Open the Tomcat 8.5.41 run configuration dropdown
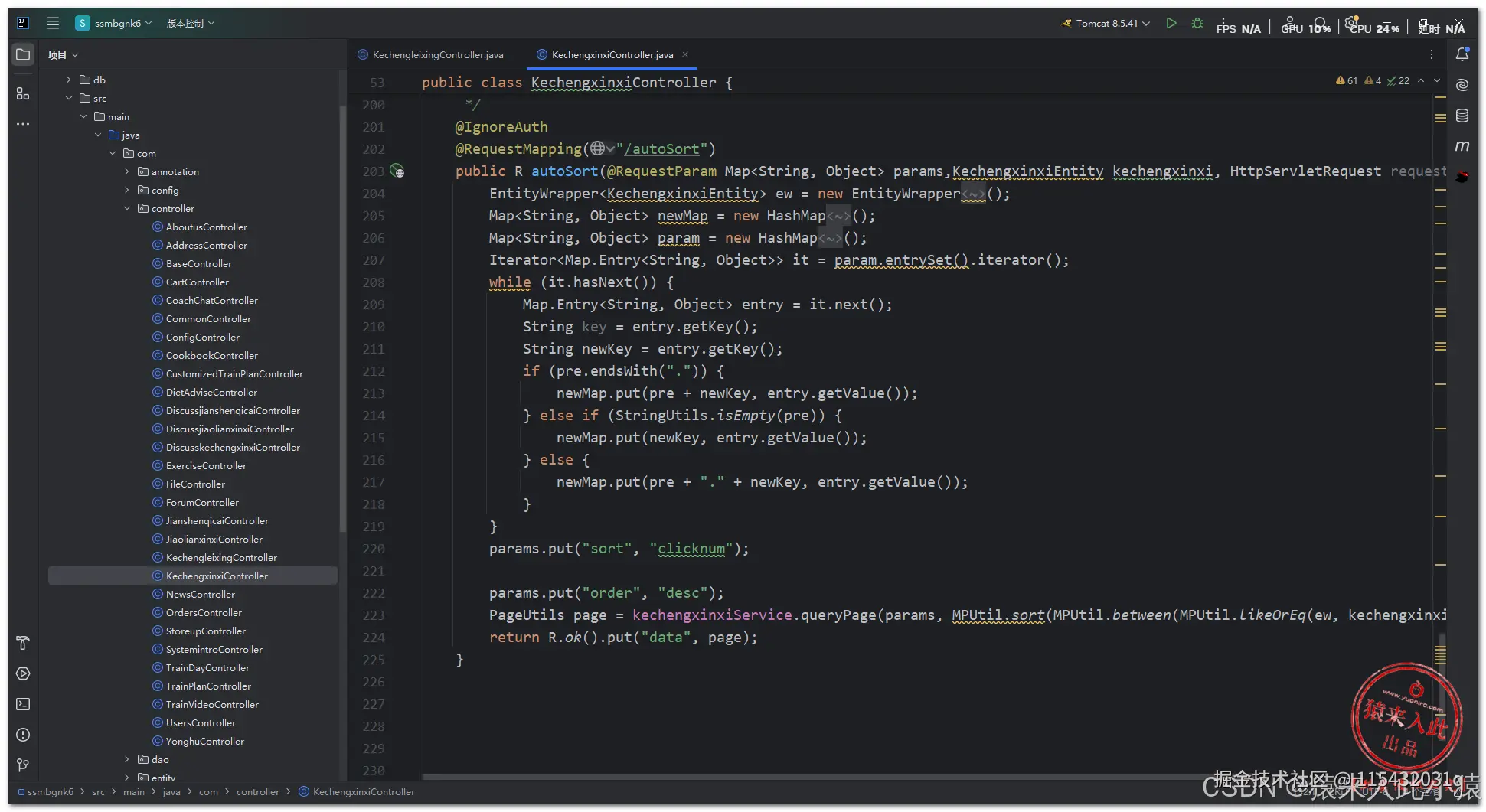1486x812 pixels. click(x=1106, y=23)
